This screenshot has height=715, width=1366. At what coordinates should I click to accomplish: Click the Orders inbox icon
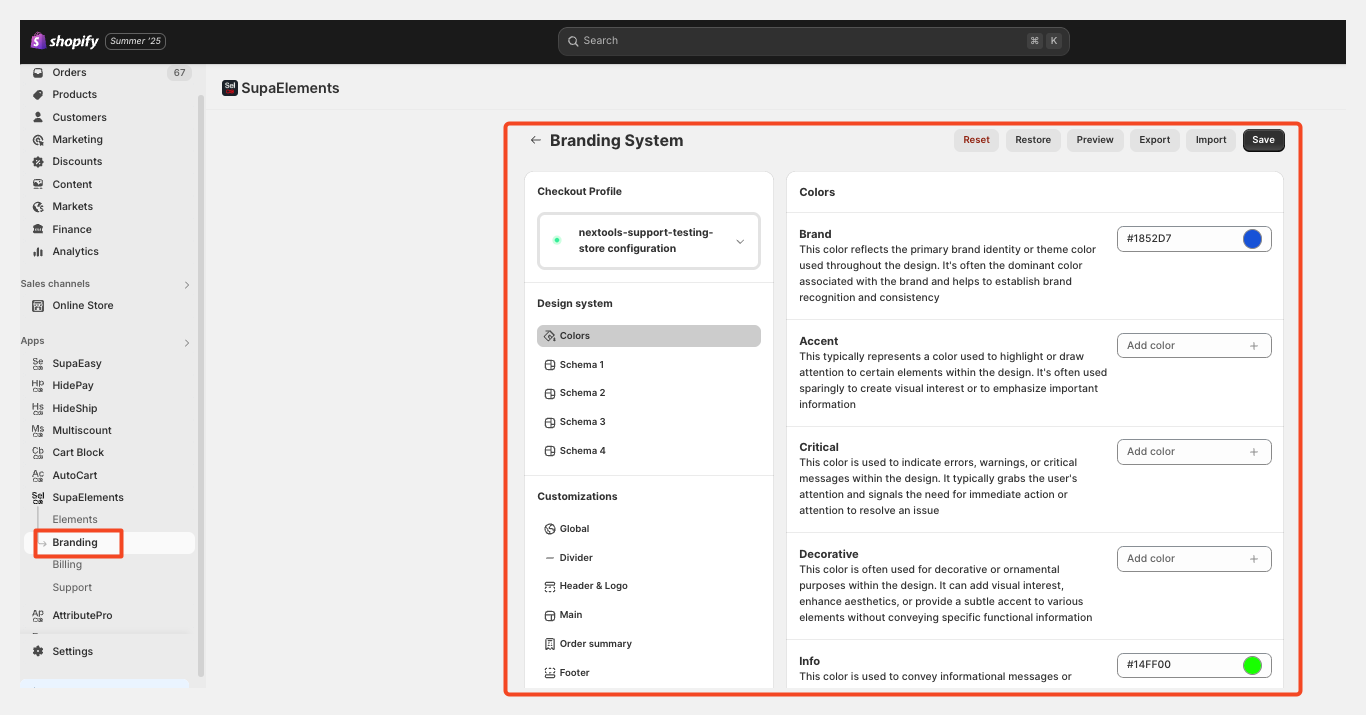[x=38, y=72]
